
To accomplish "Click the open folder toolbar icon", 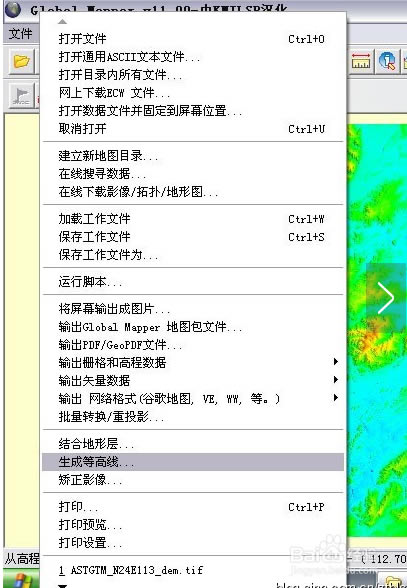I will [21, 61].
